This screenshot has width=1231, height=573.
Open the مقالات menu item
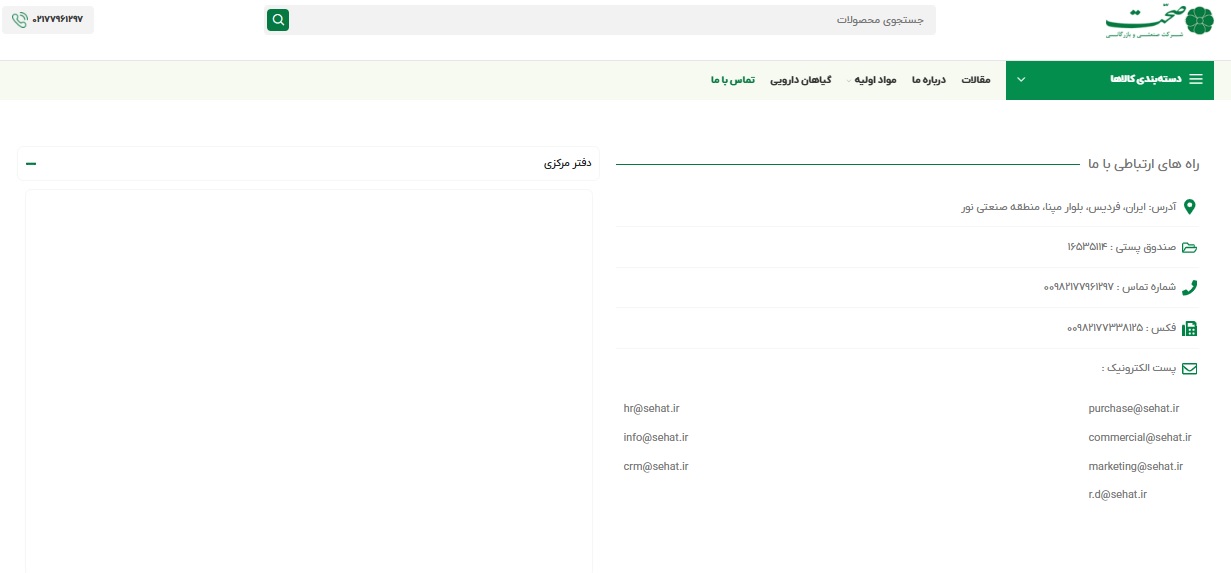(976, 80)
